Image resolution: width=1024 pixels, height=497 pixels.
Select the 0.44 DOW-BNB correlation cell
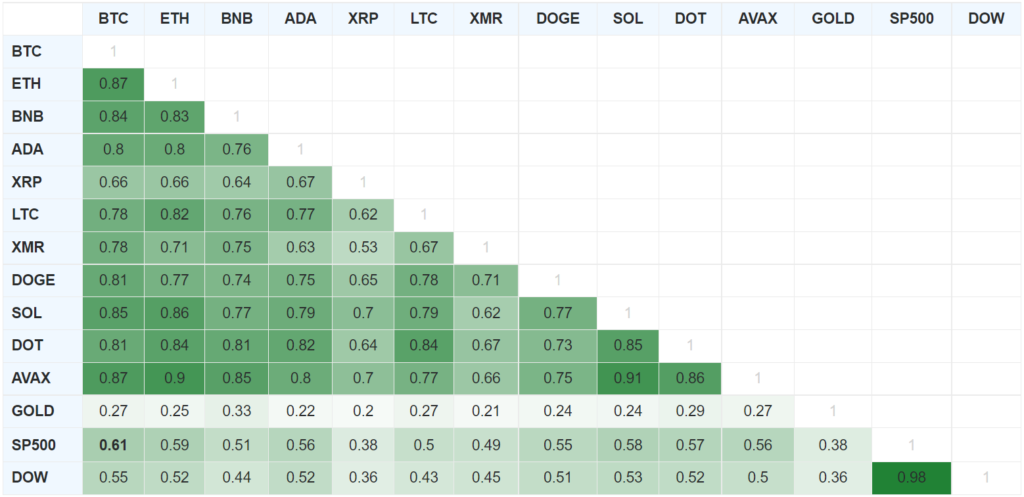coord(237,476)
